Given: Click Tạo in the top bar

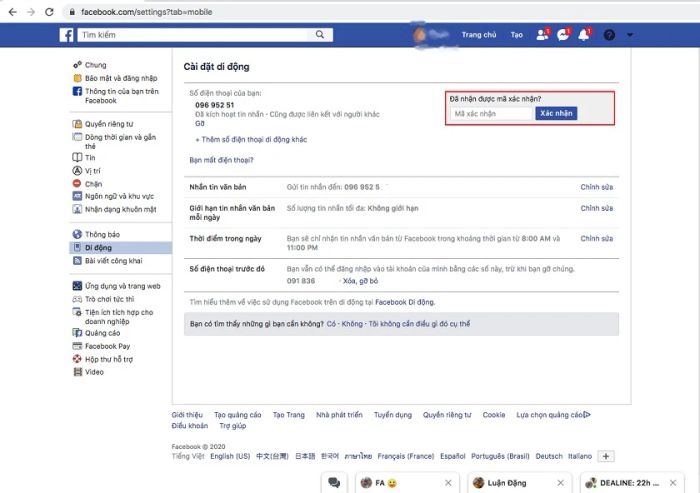Looking at the screenshot, I should pyautogui.click(x=517, y=35).
